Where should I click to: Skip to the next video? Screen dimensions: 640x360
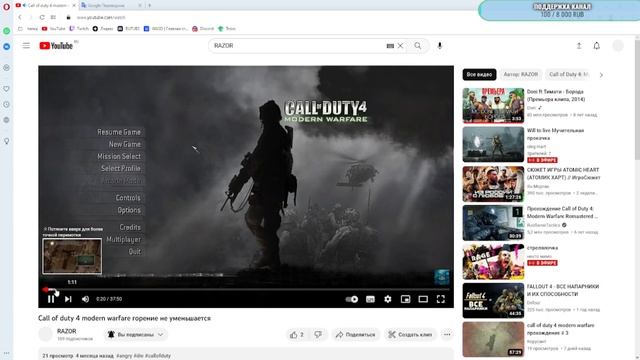click(68, 299)
